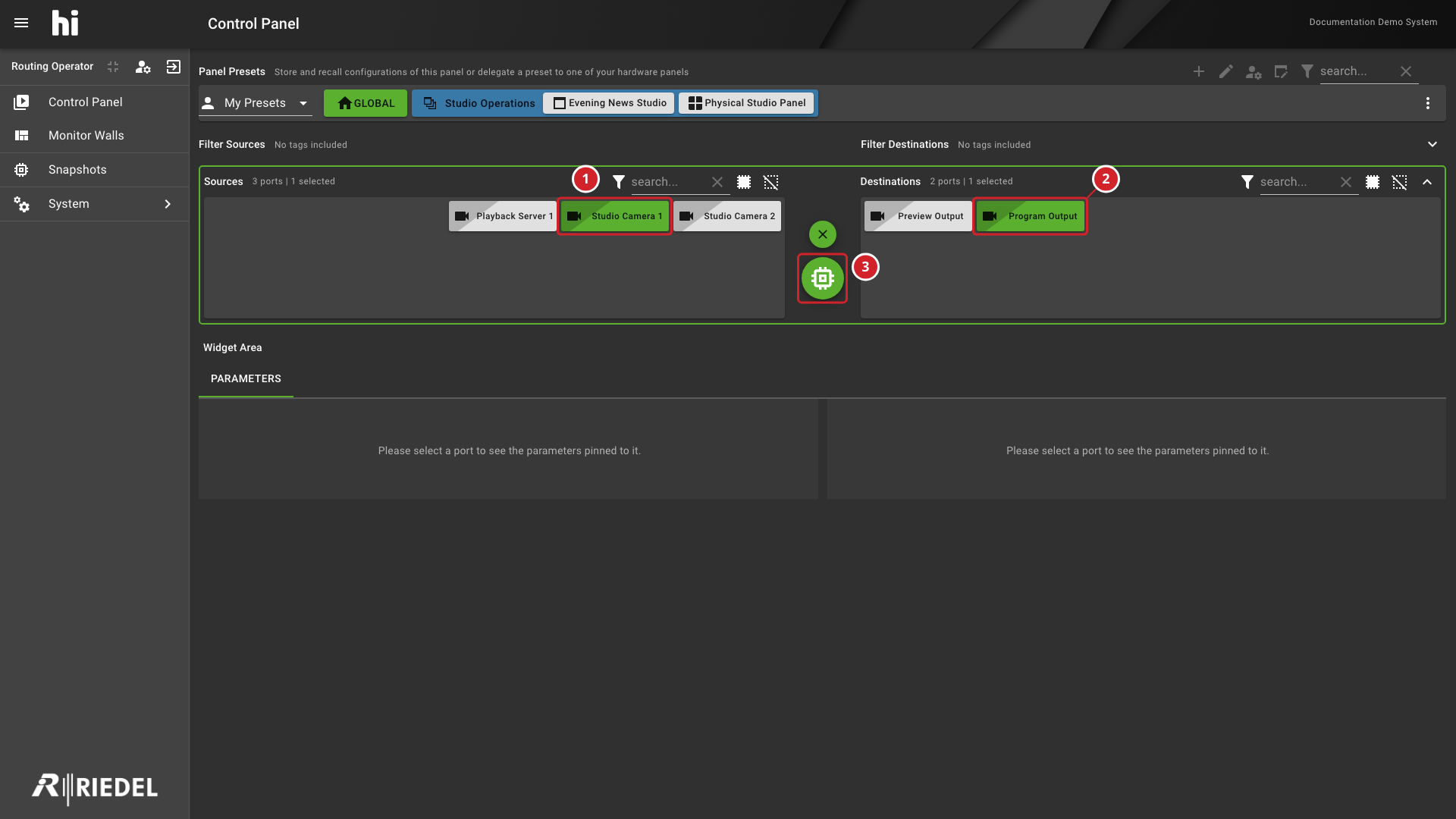The width and height of the screenshot is (1456, 819).
Task: Select all source ports
Action: 744,182
